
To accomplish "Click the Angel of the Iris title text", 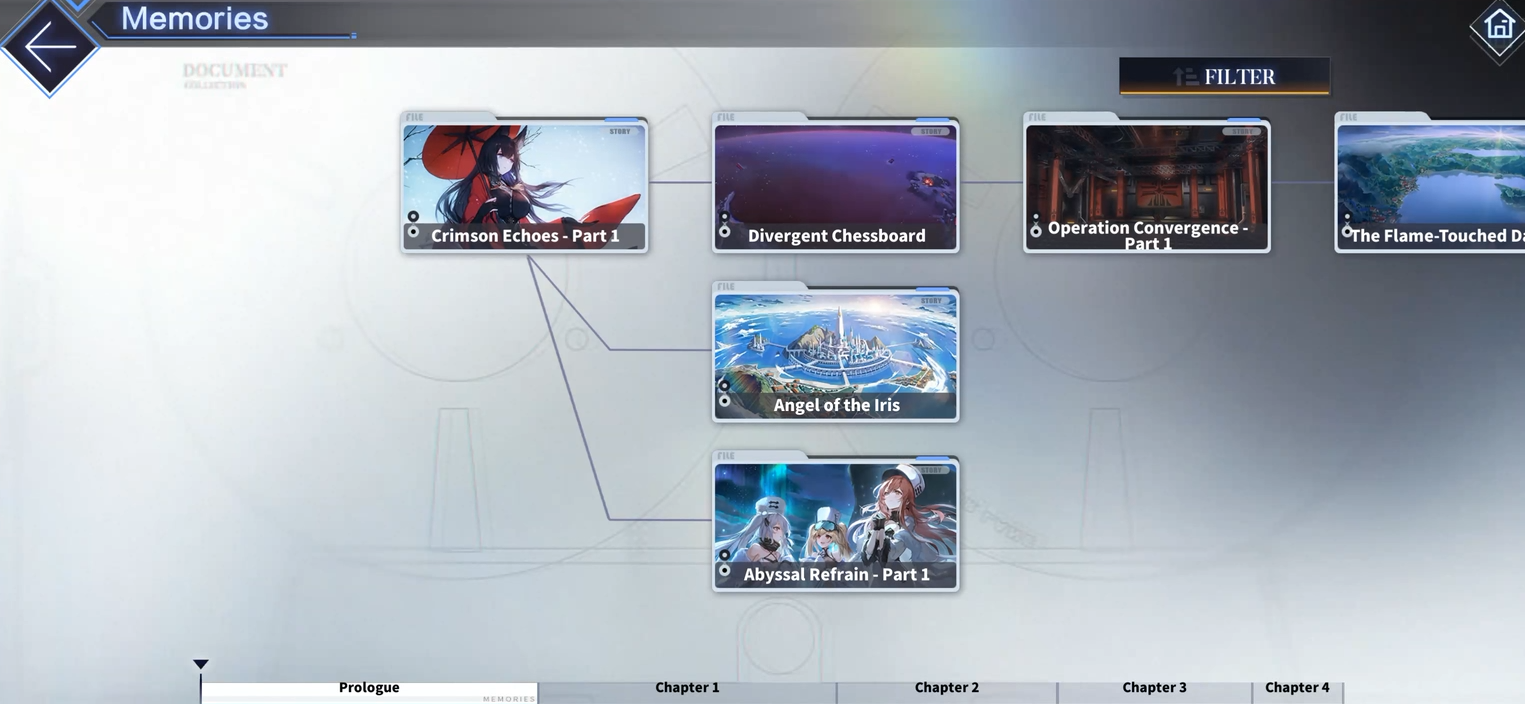I will pos(837,405).
